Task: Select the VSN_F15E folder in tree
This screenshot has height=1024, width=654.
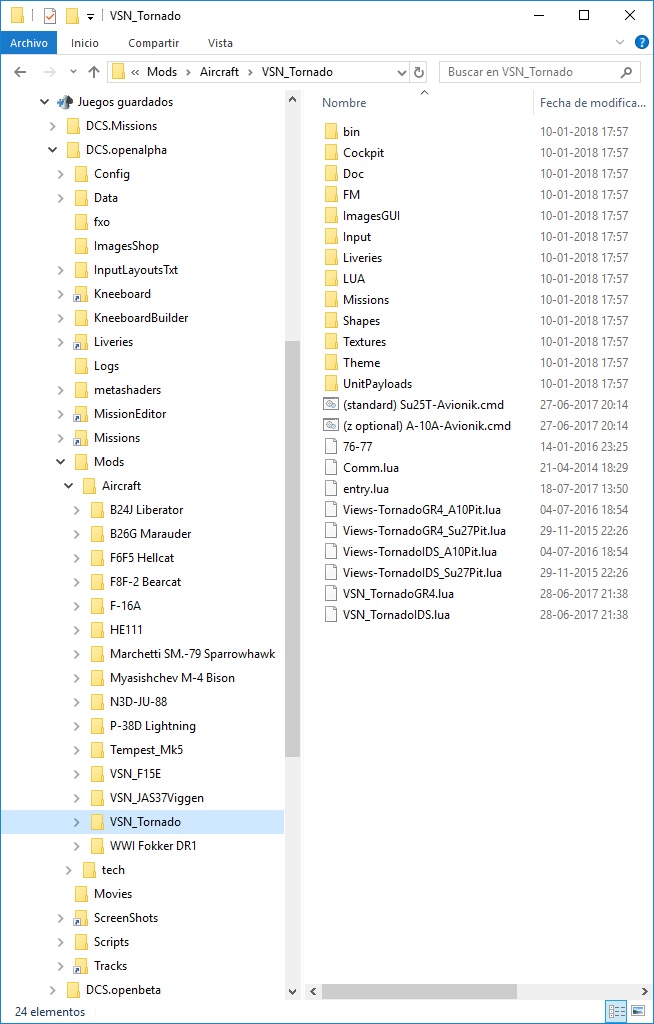Action: 135,774
